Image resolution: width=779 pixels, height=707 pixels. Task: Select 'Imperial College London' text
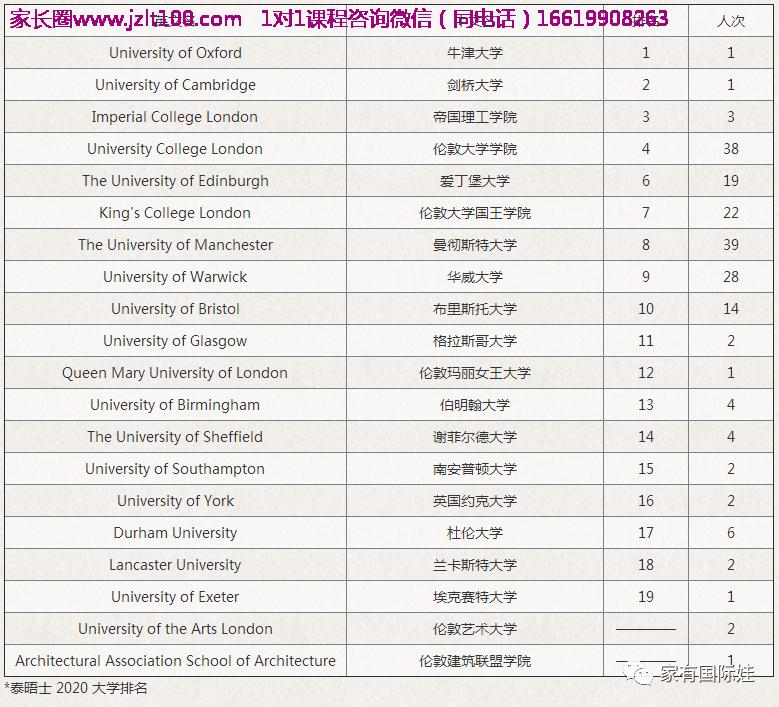click(x=175, y=117)
